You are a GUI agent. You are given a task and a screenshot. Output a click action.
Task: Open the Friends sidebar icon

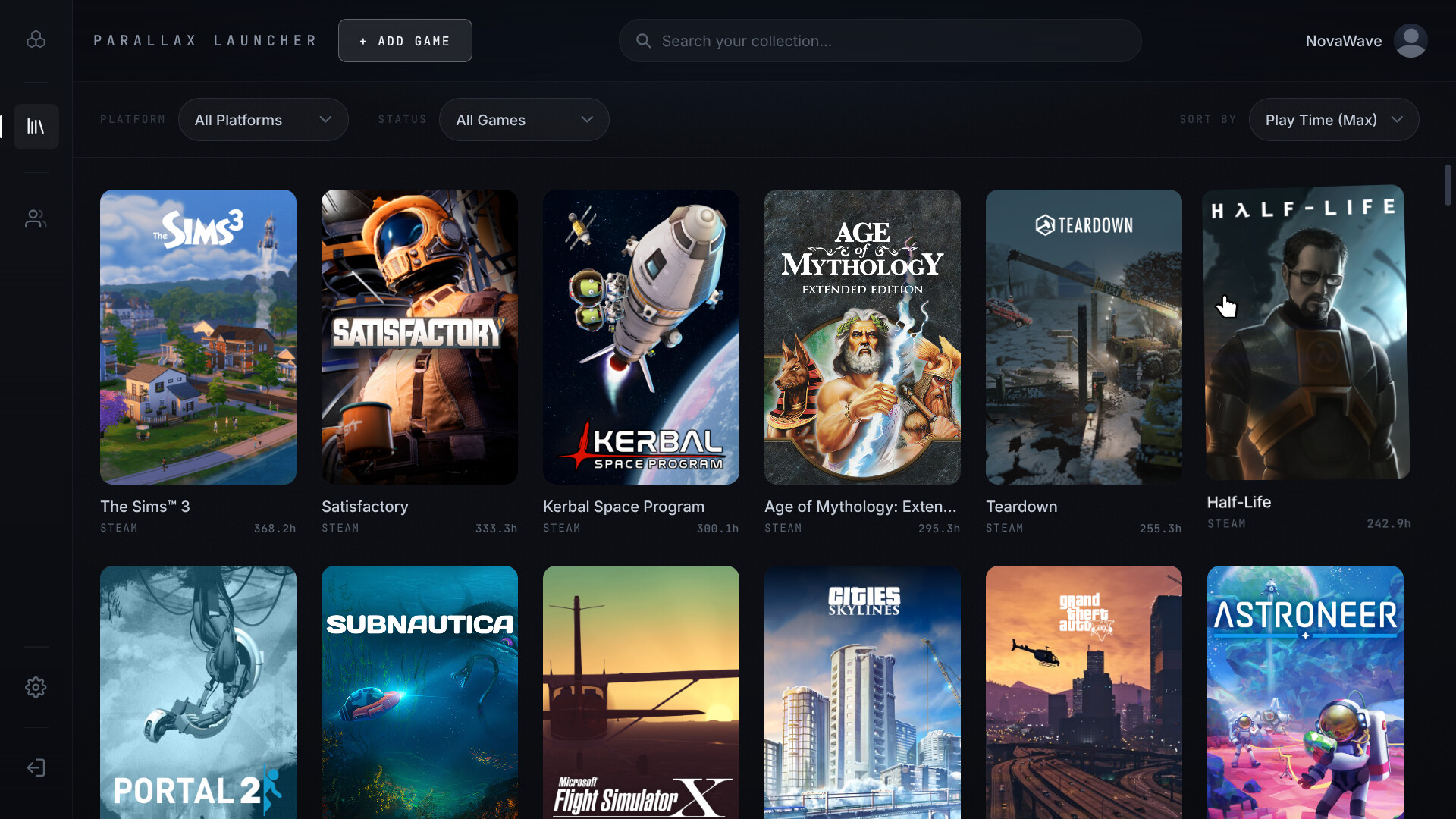pyautogui.click(x=36, y=219)
